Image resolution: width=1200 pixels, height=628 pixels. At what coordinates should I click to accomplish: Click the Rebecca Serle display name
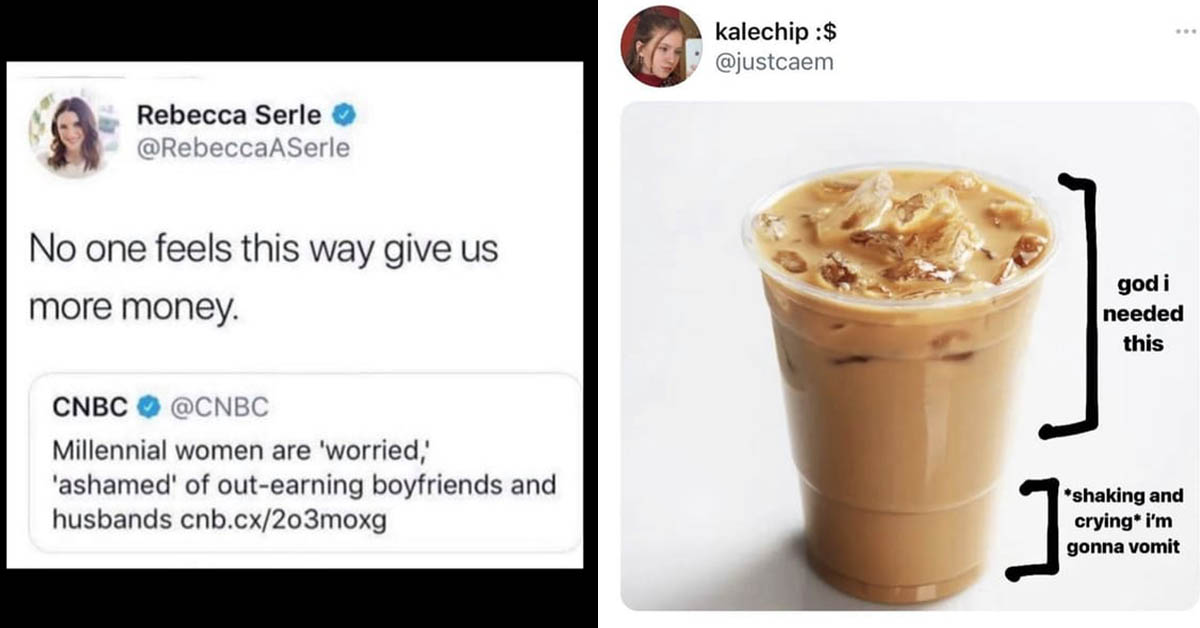pyautogui.click(x=229, y=115)
